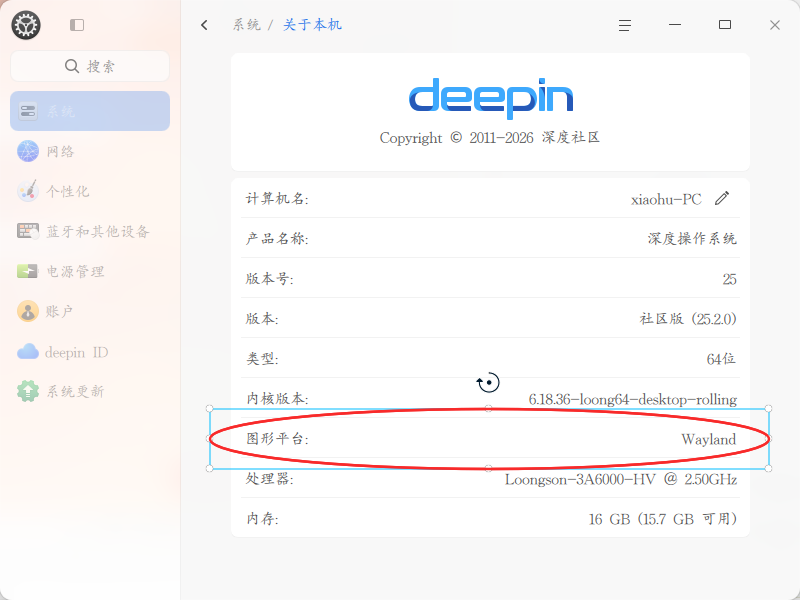
Task: Click the rotate handle above selection
Action: coord(488,383)
